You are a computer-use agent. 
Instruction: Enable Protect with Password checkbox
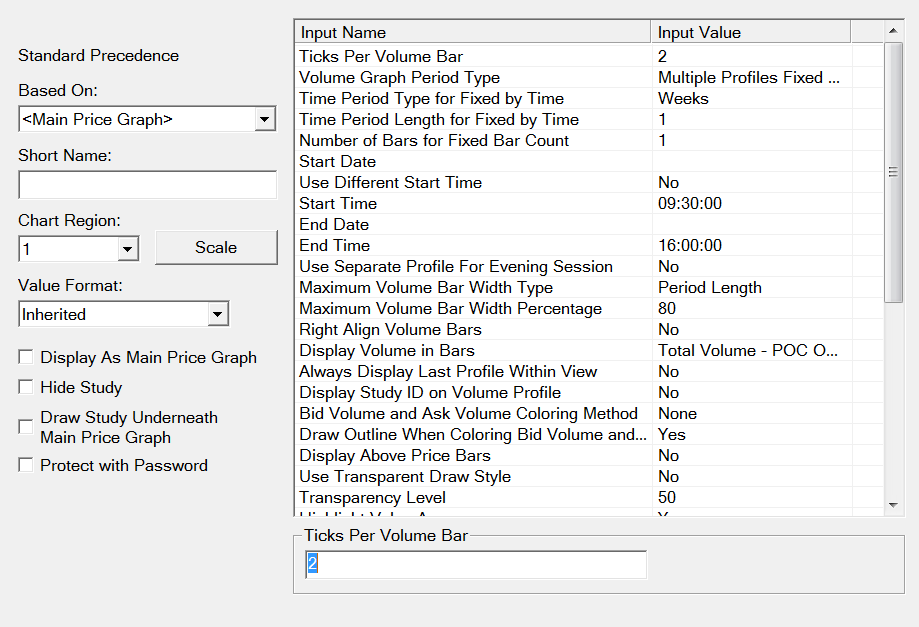click(x=26, y=466)
